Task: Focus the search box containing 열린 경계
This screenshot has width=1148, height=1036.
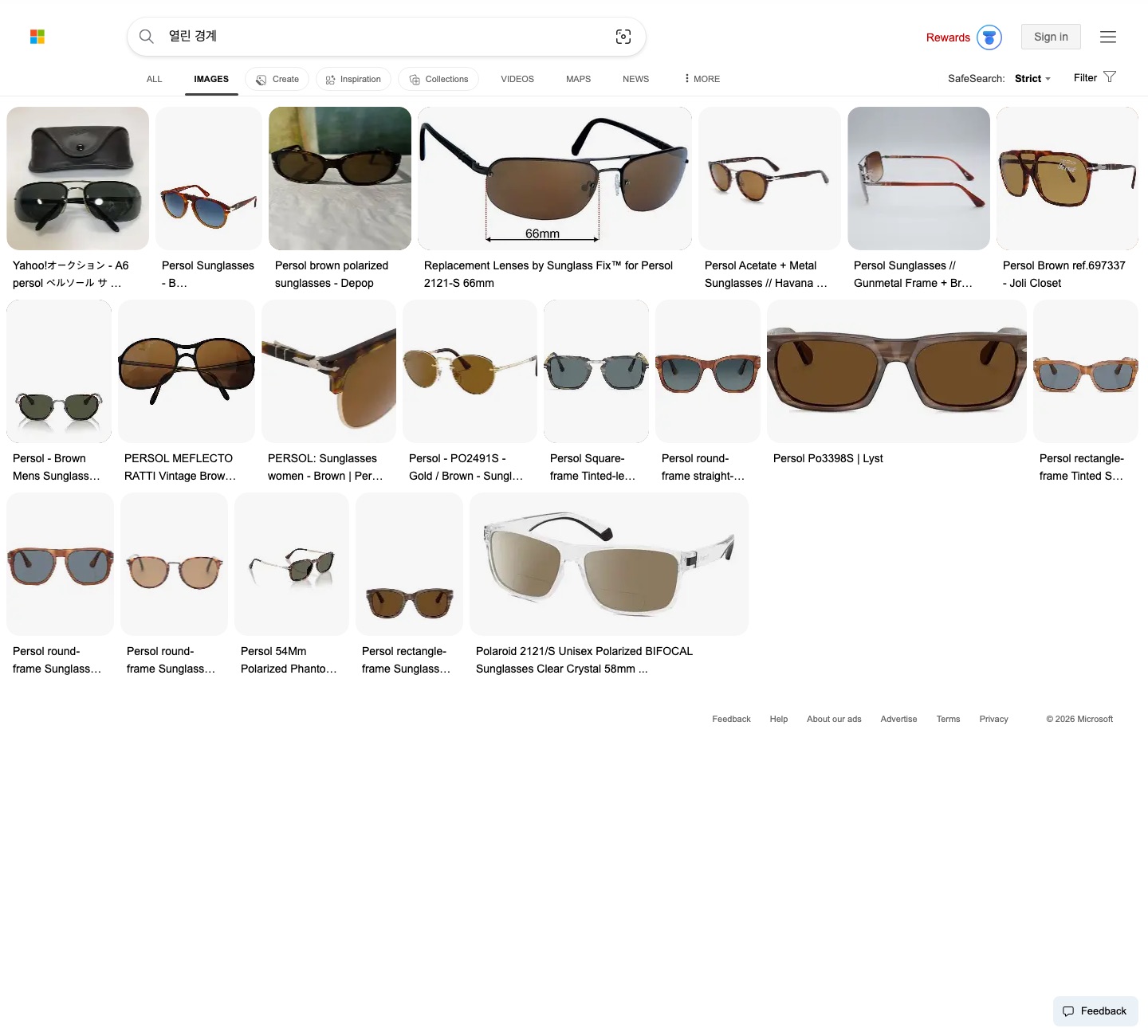Action: click(x=387, y=37)
